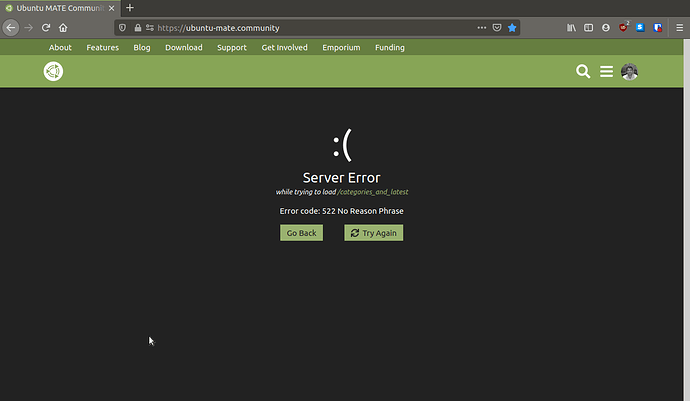Open the Features menu item
The image size is (690, 401).
103,48
